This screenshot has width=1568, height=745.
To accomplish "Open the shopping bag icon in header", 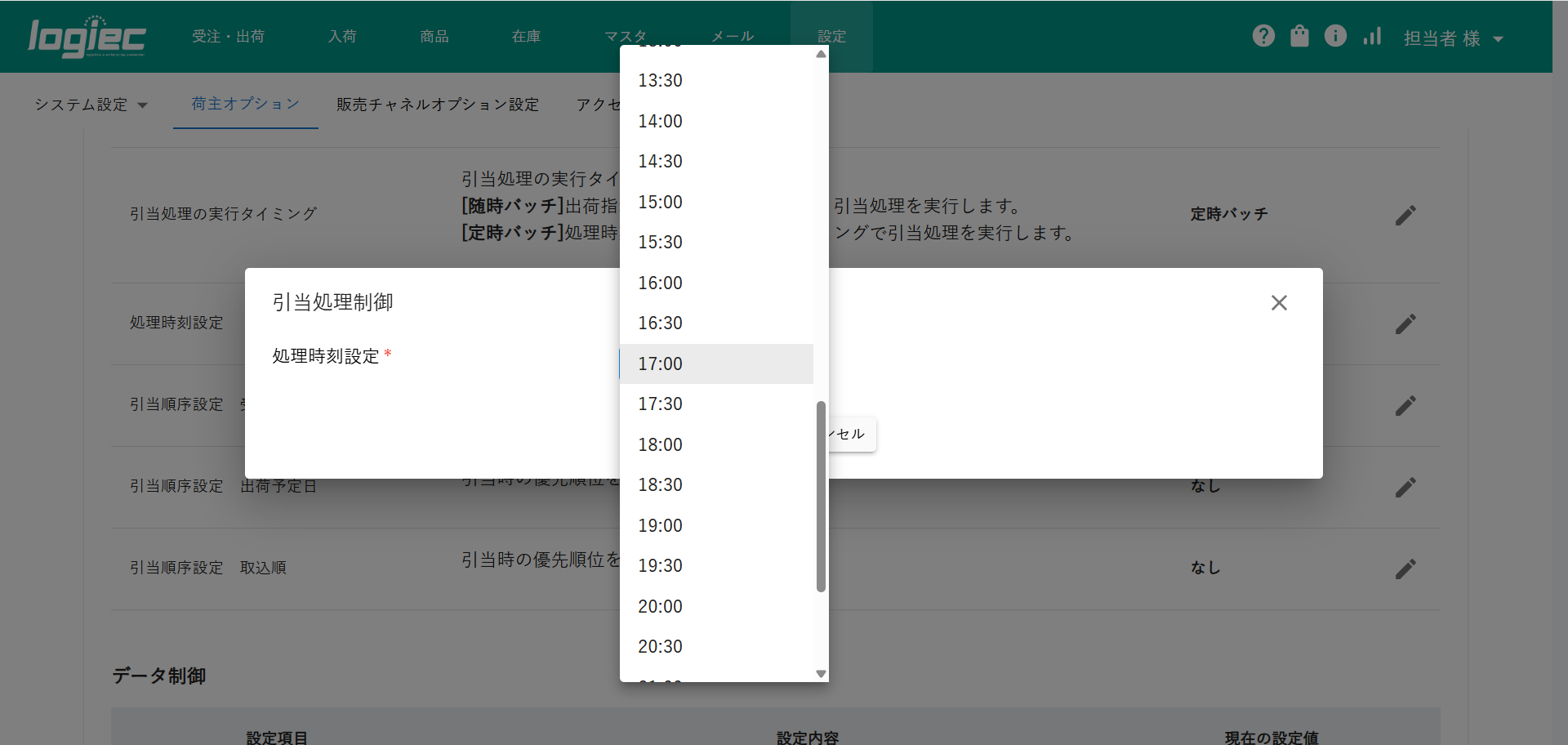I will coord(1299,36).
